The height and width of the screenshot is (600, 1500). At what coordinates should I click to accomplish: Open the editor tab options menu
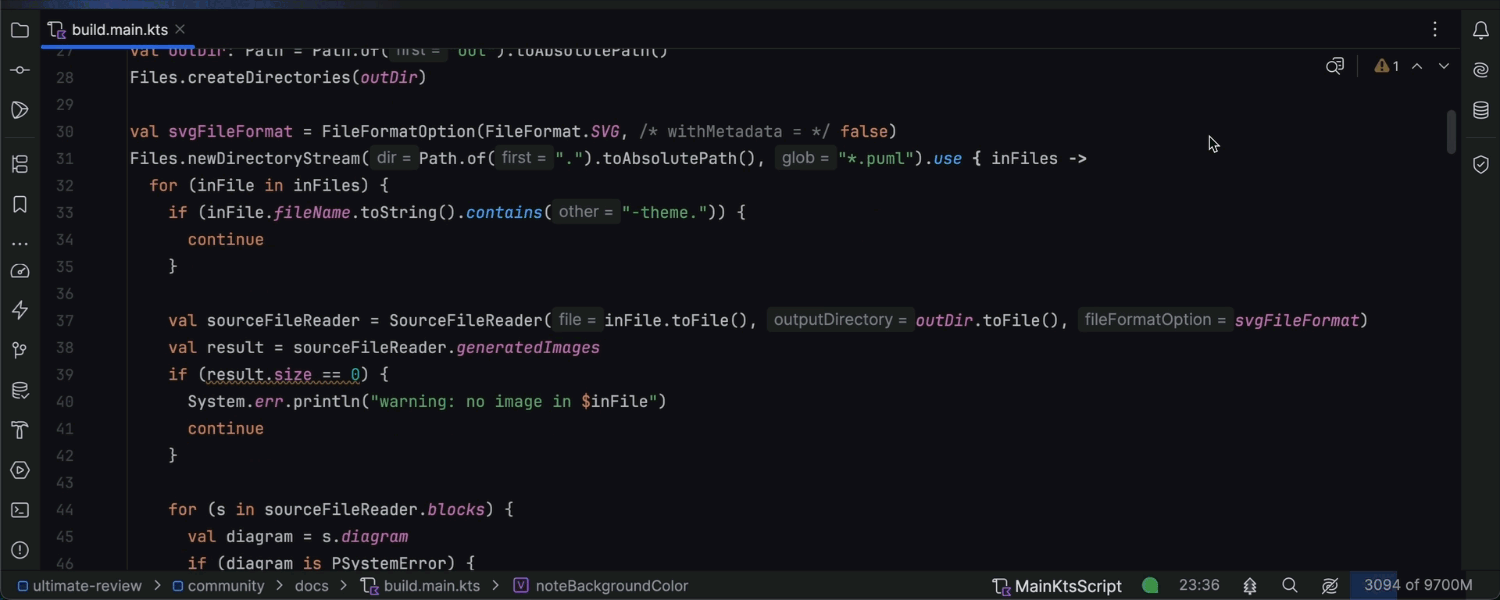[1435, 30]
